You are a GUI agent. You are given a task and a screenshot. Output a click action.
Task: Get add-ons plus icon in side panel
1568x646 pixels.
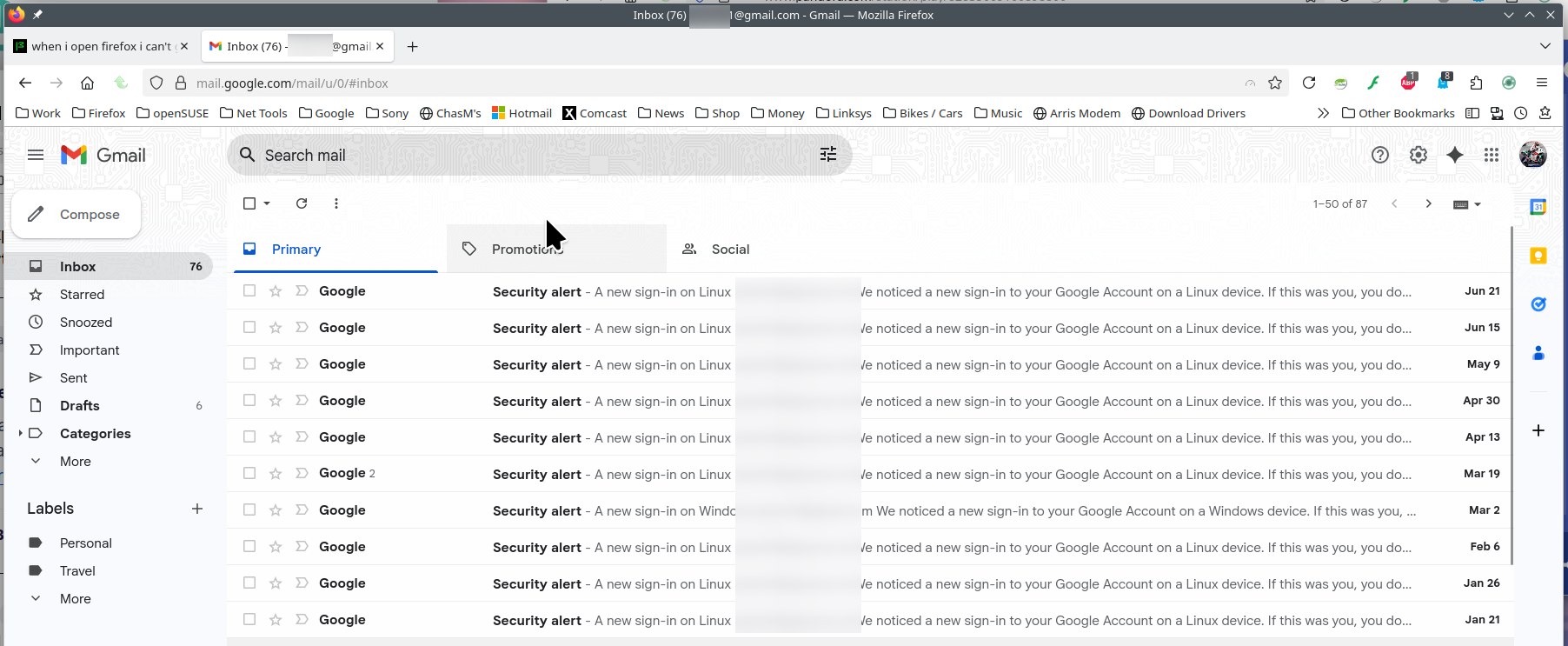1538,430
